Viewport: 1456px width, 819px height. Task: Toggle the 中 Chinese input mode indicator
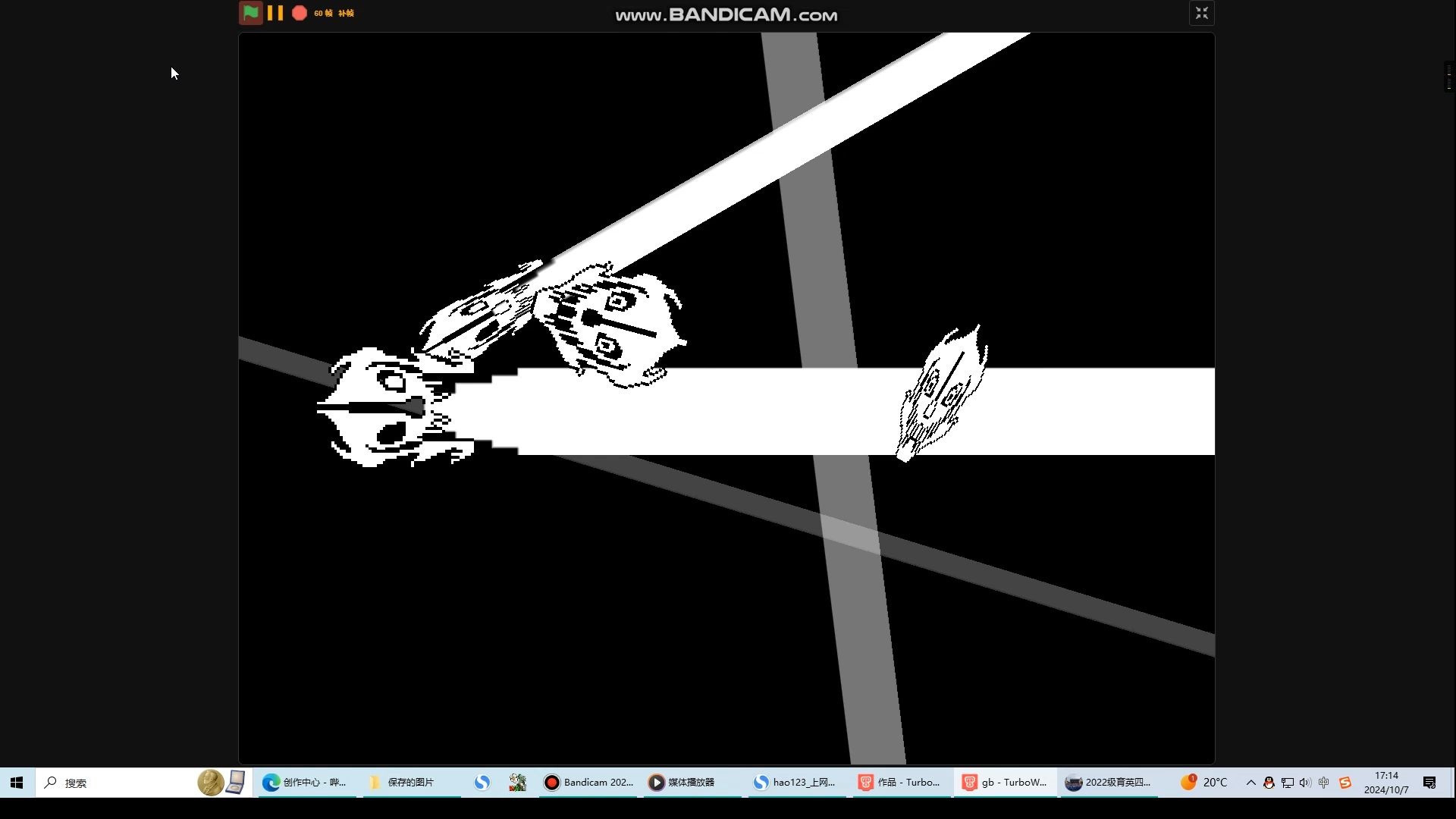pos(1324,783)
